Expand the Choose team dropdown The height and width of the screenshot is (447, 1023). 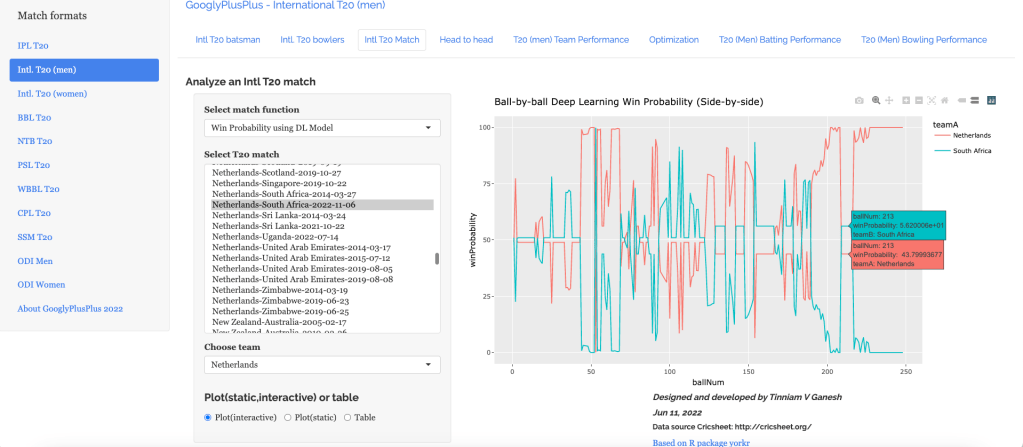(x=321, y=365)
